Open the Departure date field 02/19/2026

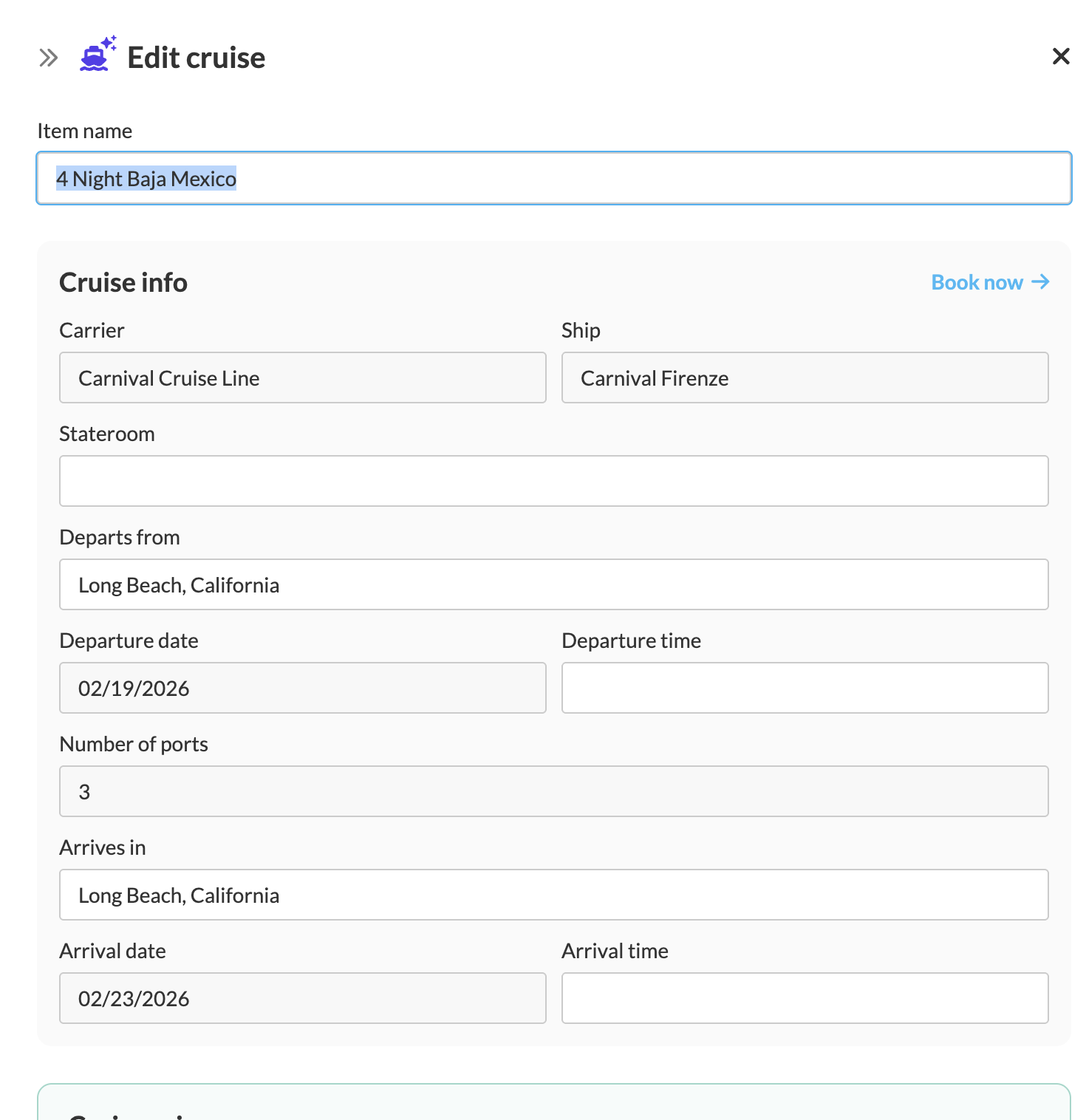pyautogui.click(x=302, y=689)
